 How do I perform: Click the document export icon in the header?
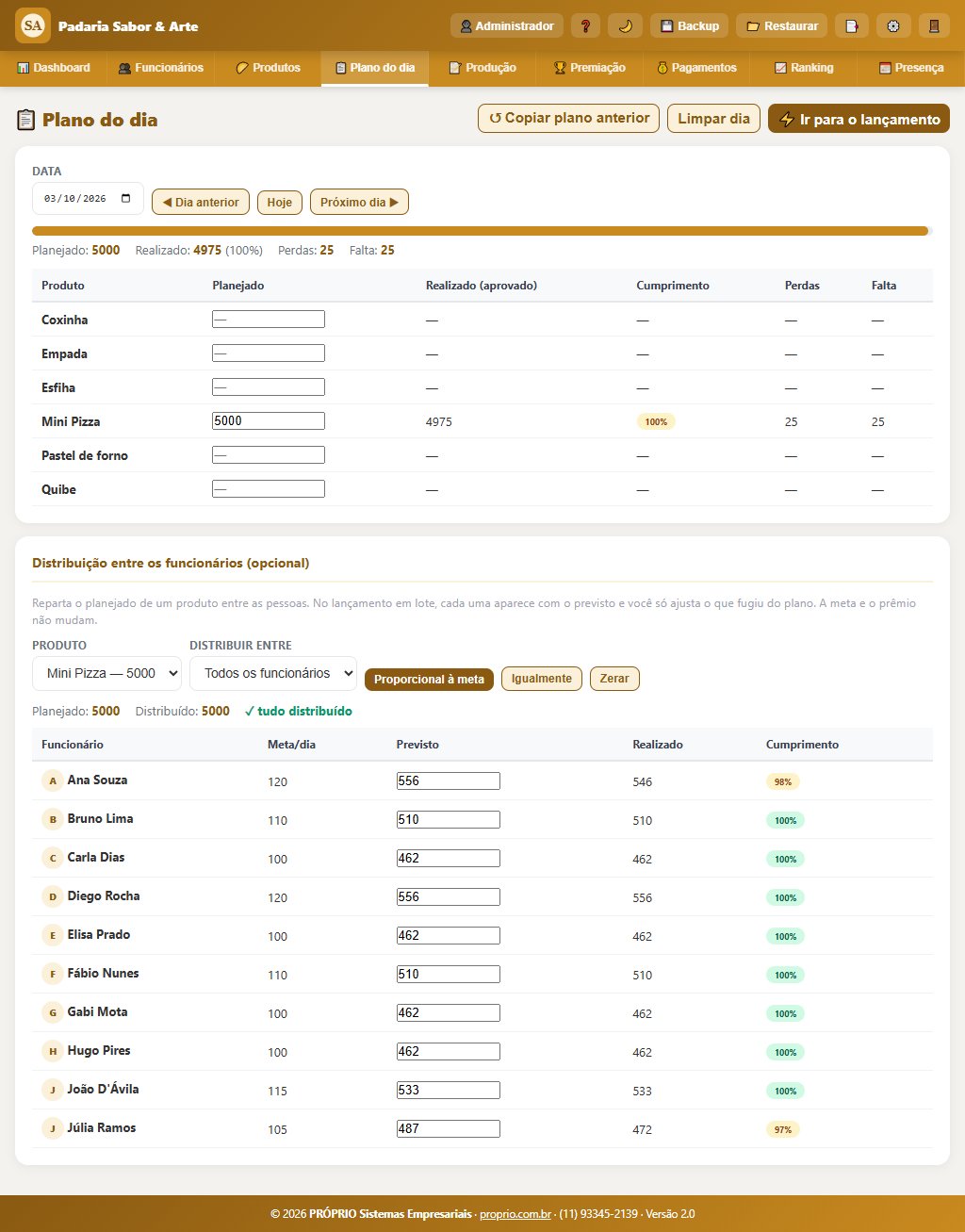(852, 25)
